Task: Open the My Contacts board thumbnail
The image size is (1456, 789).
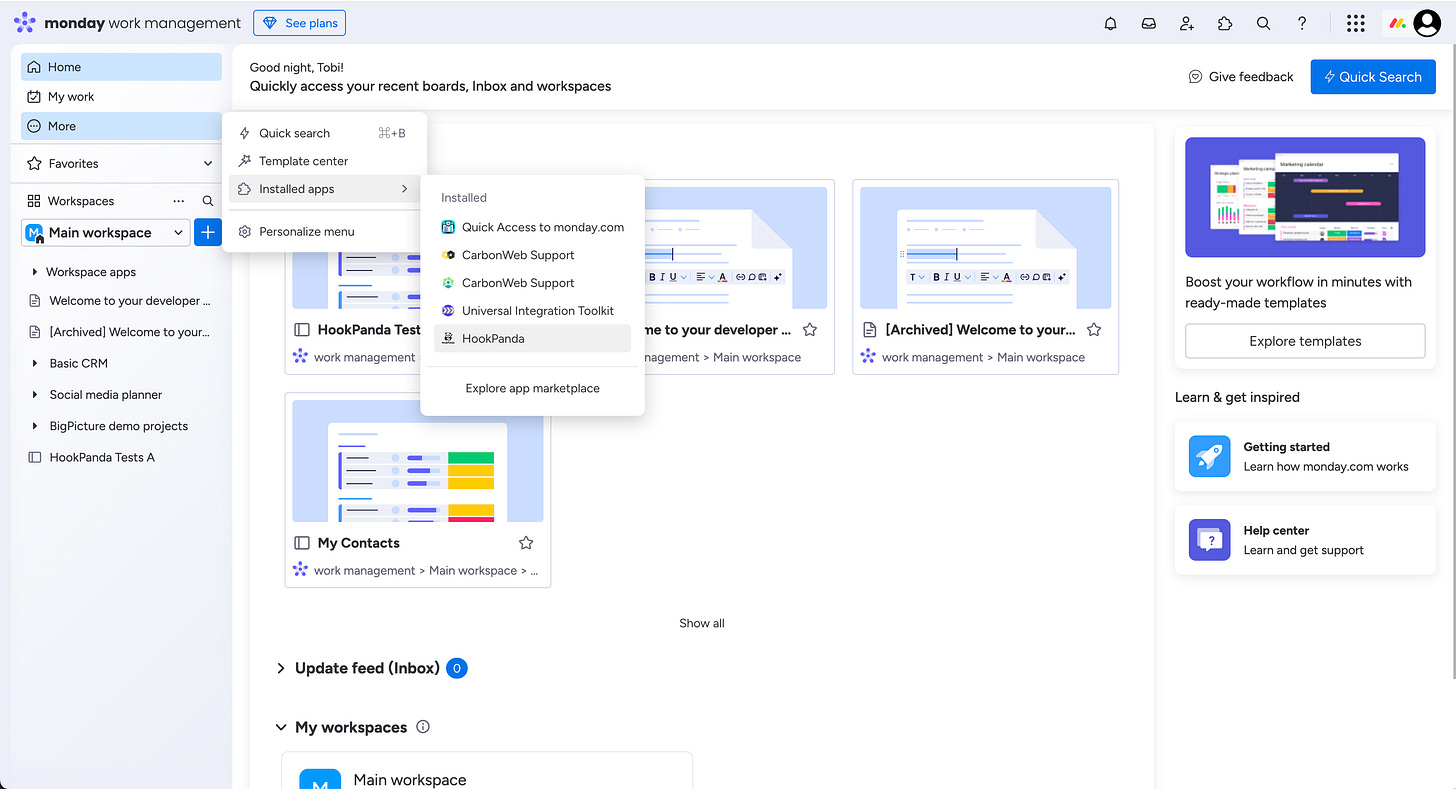Action: click(418, 461)
